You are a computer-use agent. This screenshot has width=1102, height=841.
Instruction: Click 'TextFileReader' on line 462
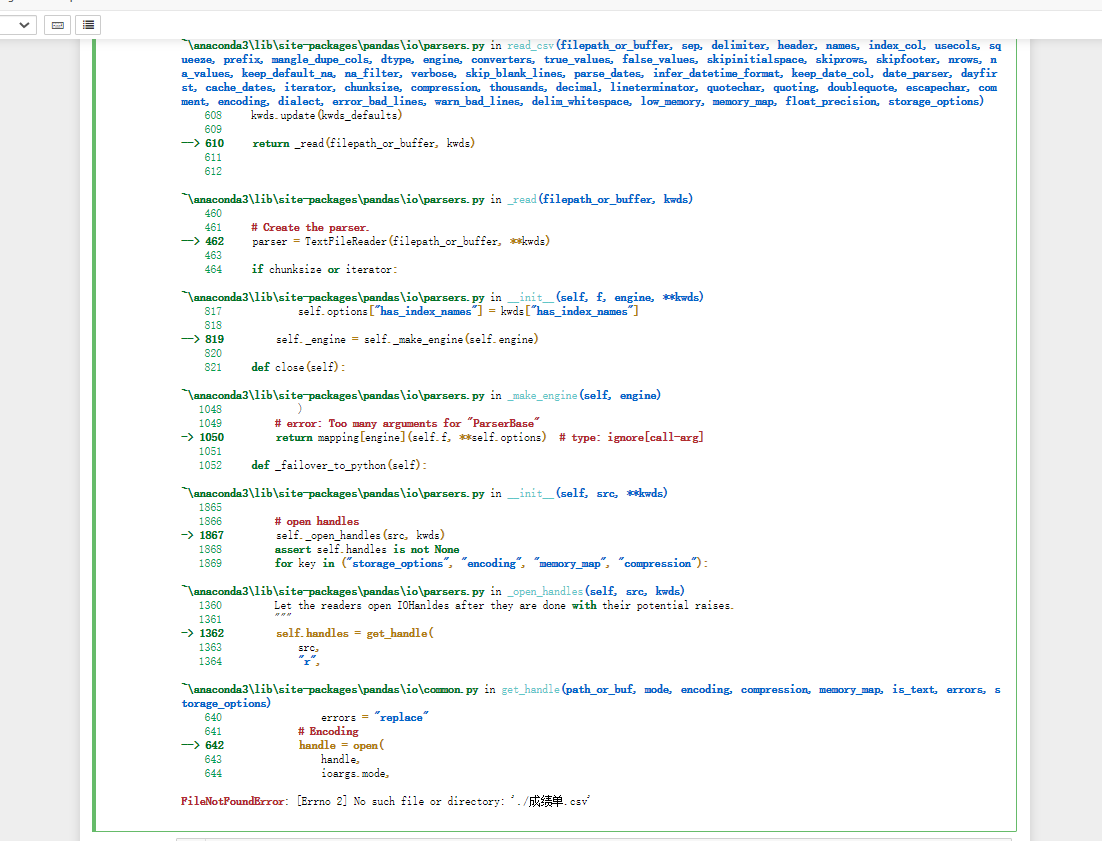tap(346, 241)
